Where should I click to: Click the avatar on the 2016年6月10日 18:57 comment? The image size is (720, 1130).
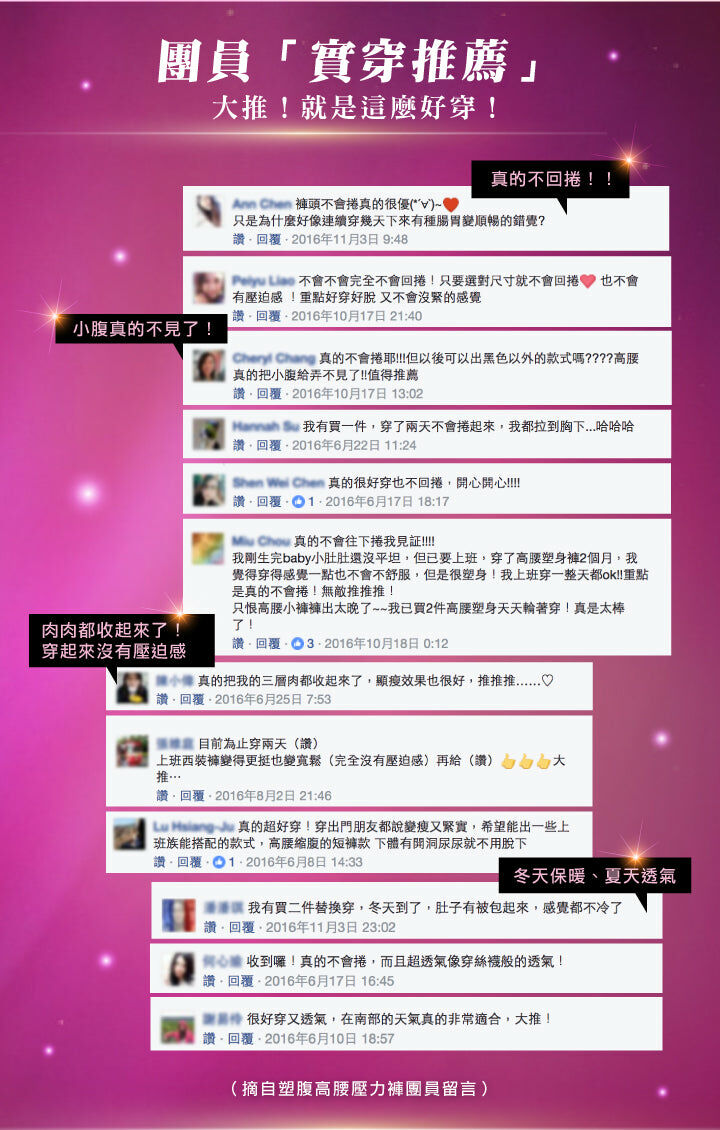point(178,1029)
